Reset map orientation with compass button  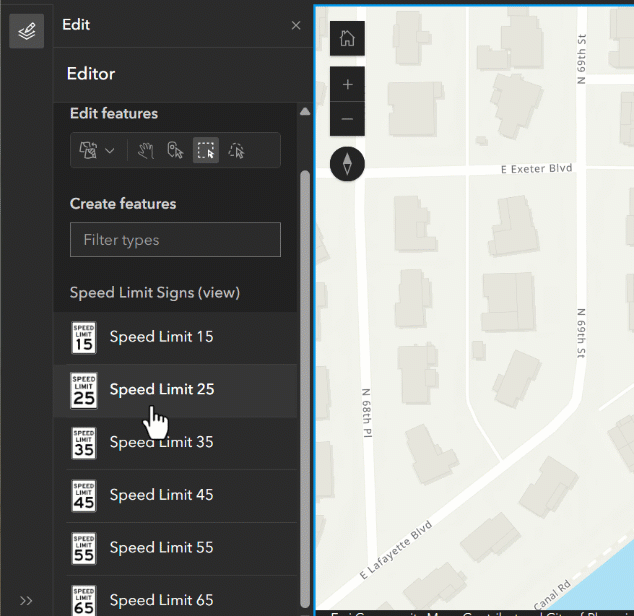click(347, 164)
